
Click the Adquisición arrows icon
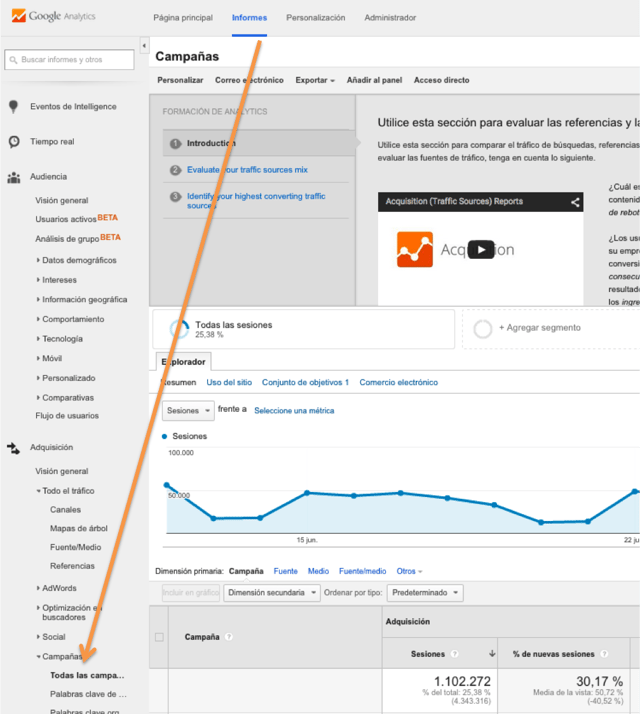(14, 448)
